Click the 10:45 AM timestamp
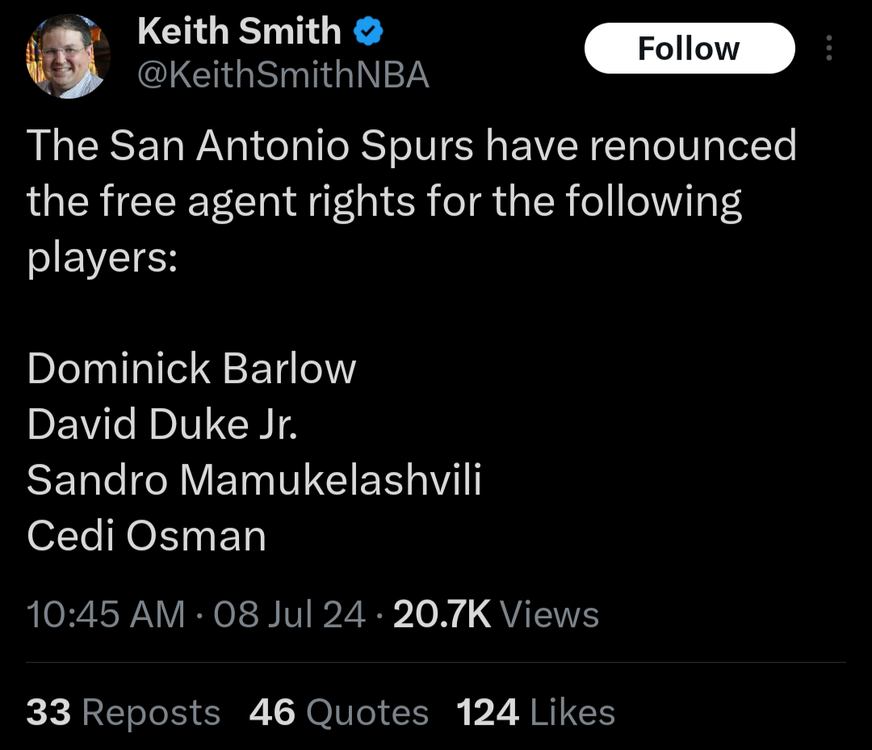The width and height of the screenshot is (872, 750). pyautogui.click(x=106, y=614)
